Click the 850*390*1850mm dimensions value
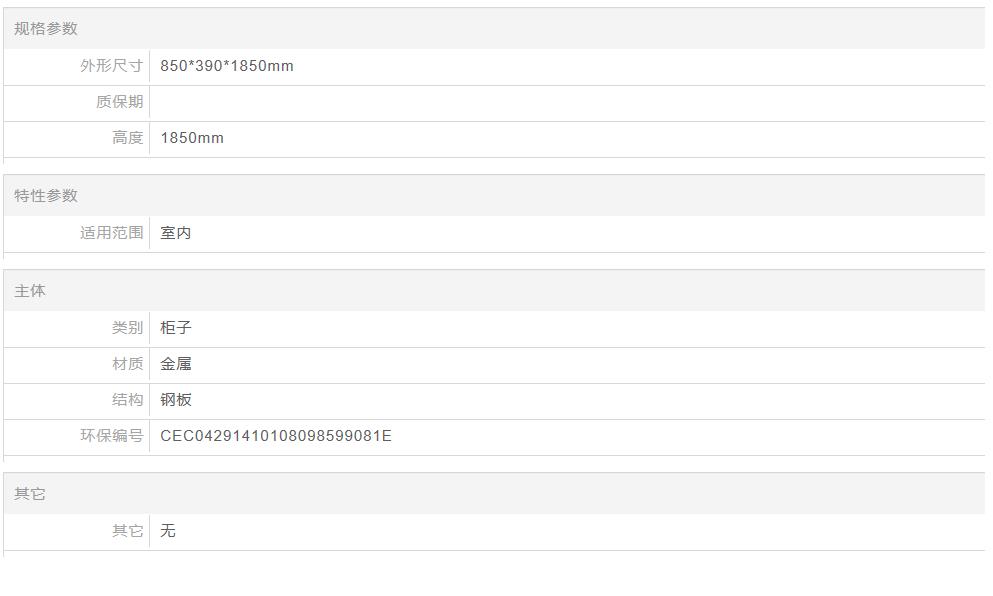Image resolution: width=993 pixels, height=596 pixels. pyautogui.click(x=227, y=66)
